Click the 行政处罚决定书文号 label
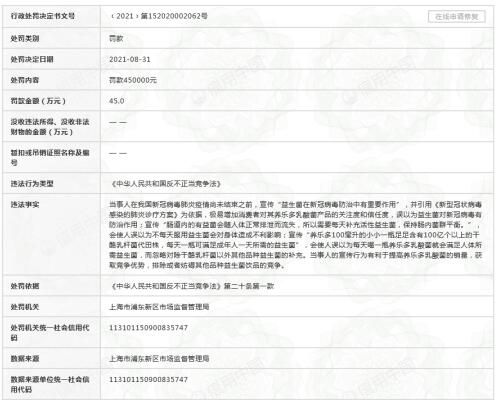Screen dimensions: 498x400 pos(43,16)
